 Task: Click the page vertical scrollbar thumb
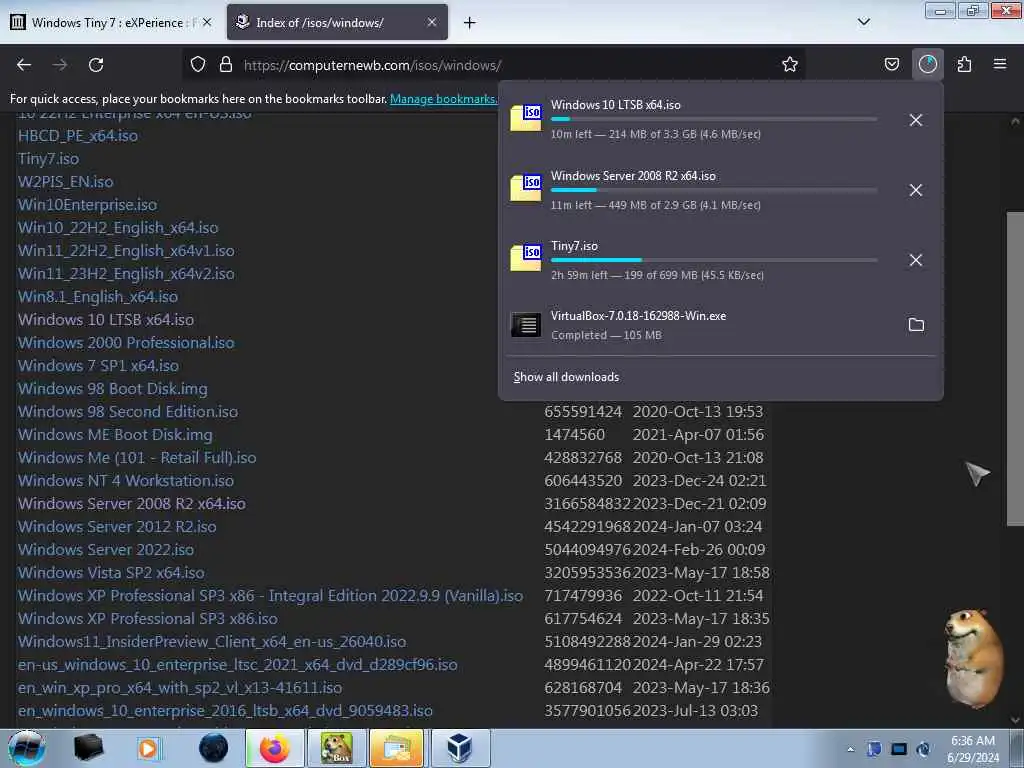click(x=1015, y=368)
